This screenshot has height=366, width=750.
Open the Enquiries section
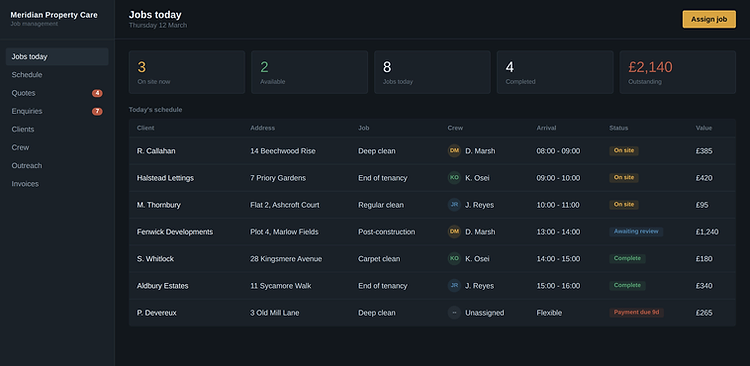(57, 111)
